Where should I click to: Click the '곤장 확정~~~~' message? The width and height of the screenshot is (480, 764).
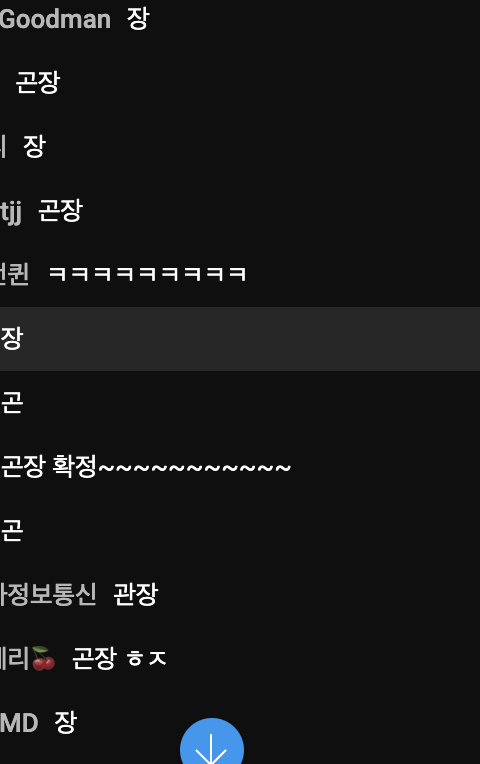[x=146, y=466]
